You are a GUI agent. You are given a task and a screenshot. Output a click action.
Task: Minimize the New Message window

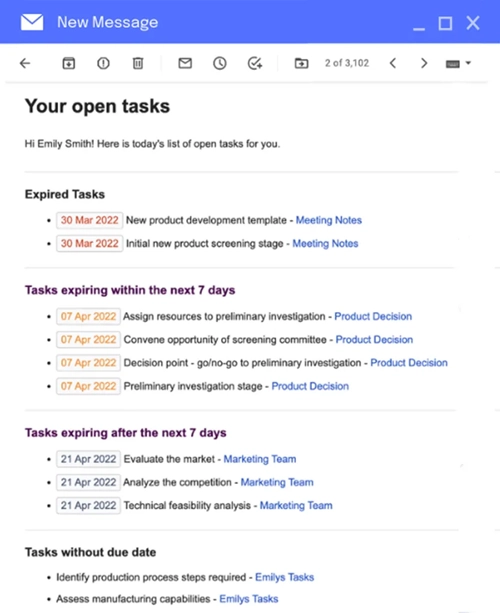tap(419, 28)
